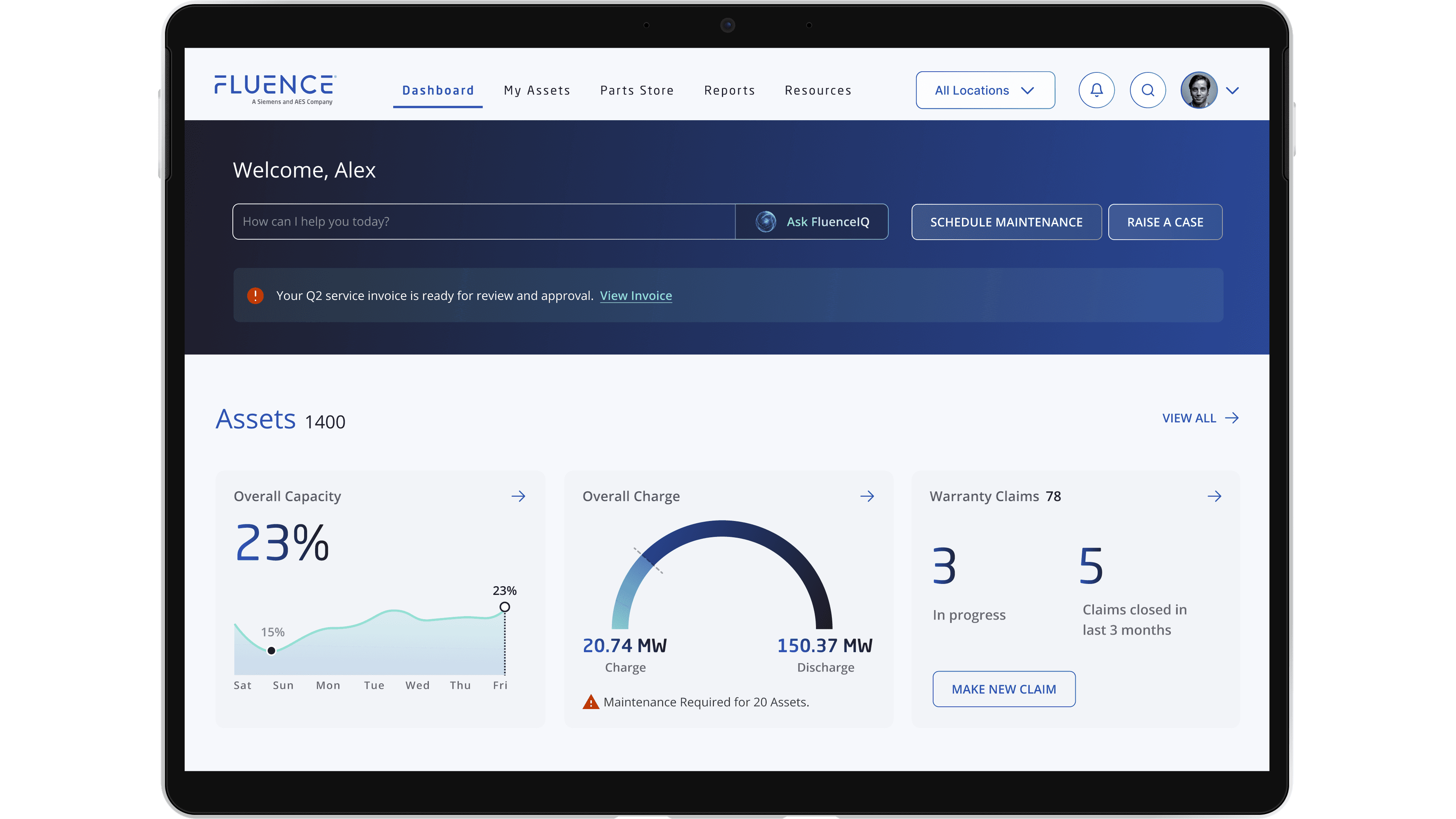Open the notifications bell icon
Viewport: 1456px width, 819px height.
[x=1096, y=91]
